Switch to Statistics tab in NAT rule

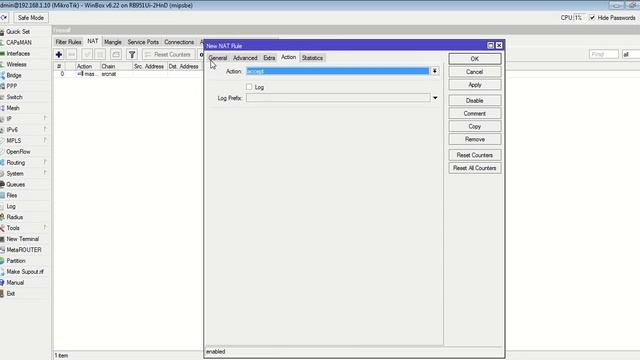click(x=312, y=58)
